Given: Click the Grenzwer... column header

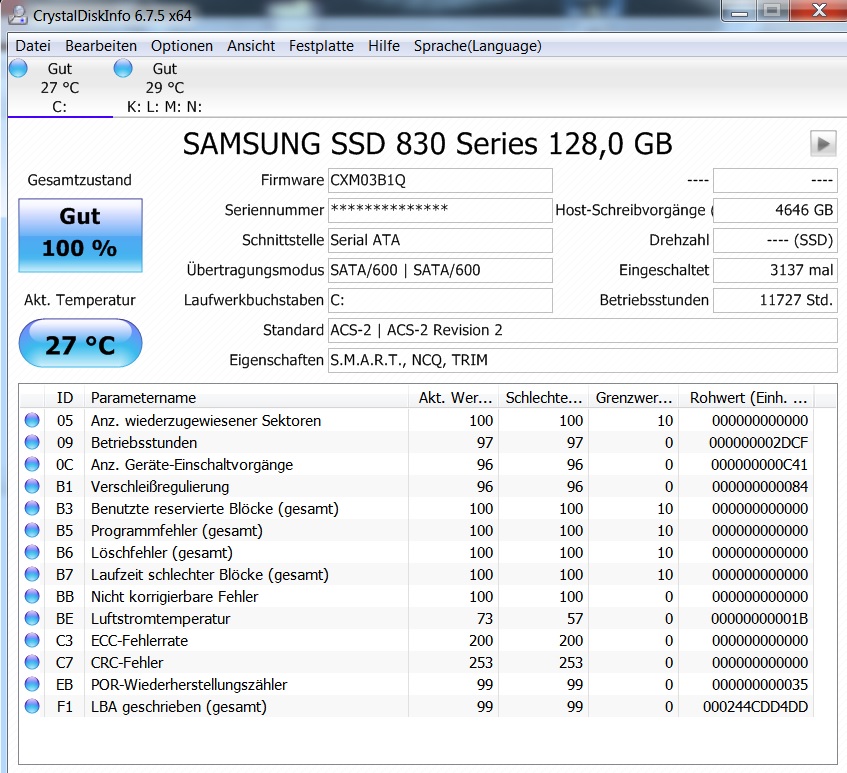Looking at the screenshot, I should 633,398.
